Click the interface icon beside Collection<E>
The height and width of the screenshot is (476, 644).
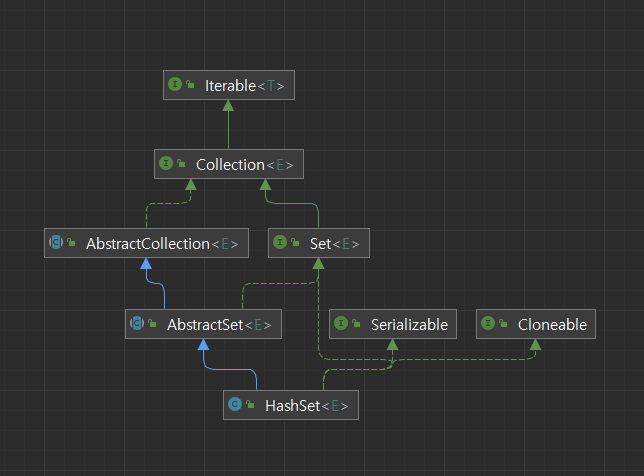coord(166,165)
